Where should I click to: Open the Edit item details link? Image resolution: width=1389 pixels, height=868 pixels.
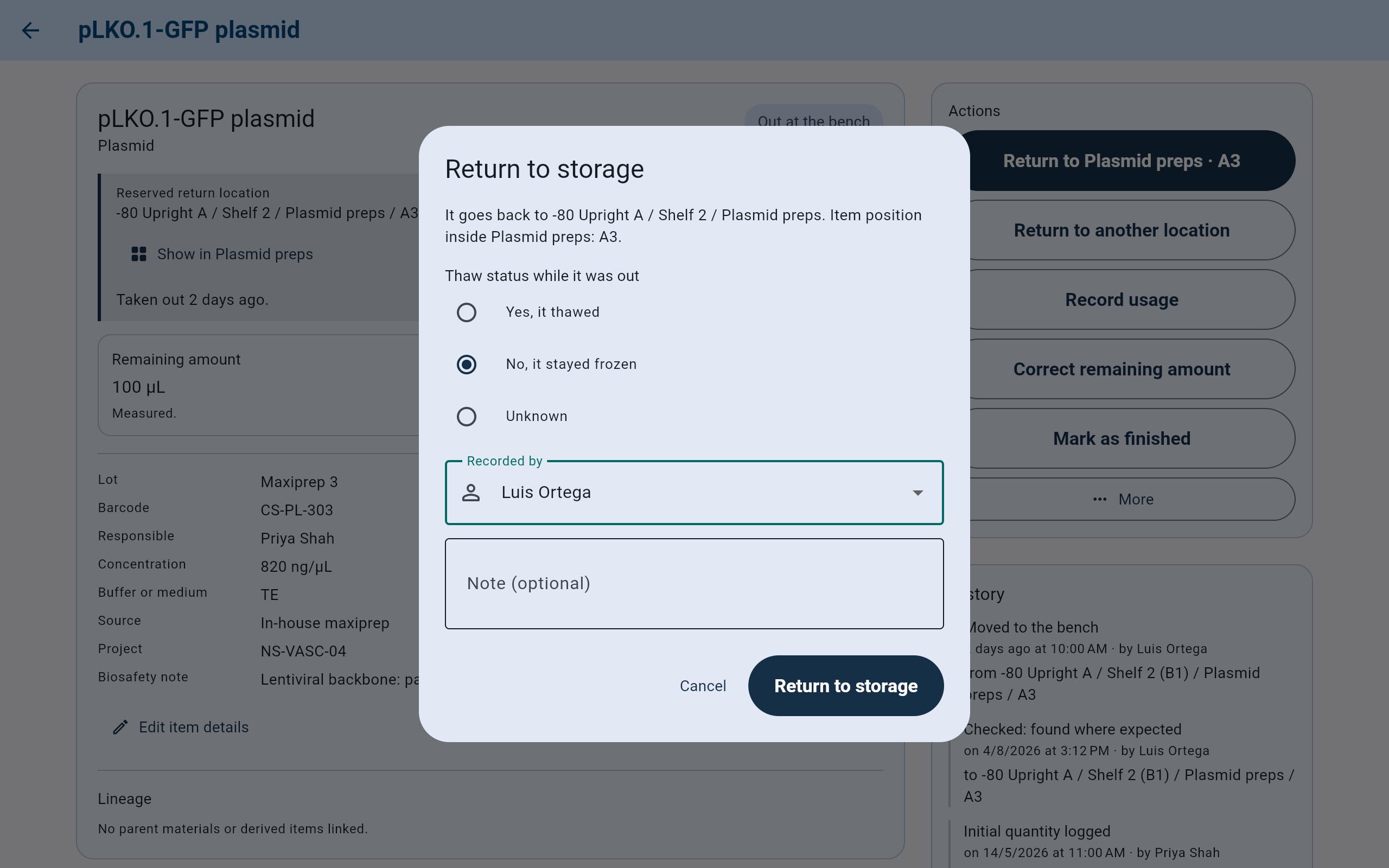pyautogui.click(x=181, y=727)
